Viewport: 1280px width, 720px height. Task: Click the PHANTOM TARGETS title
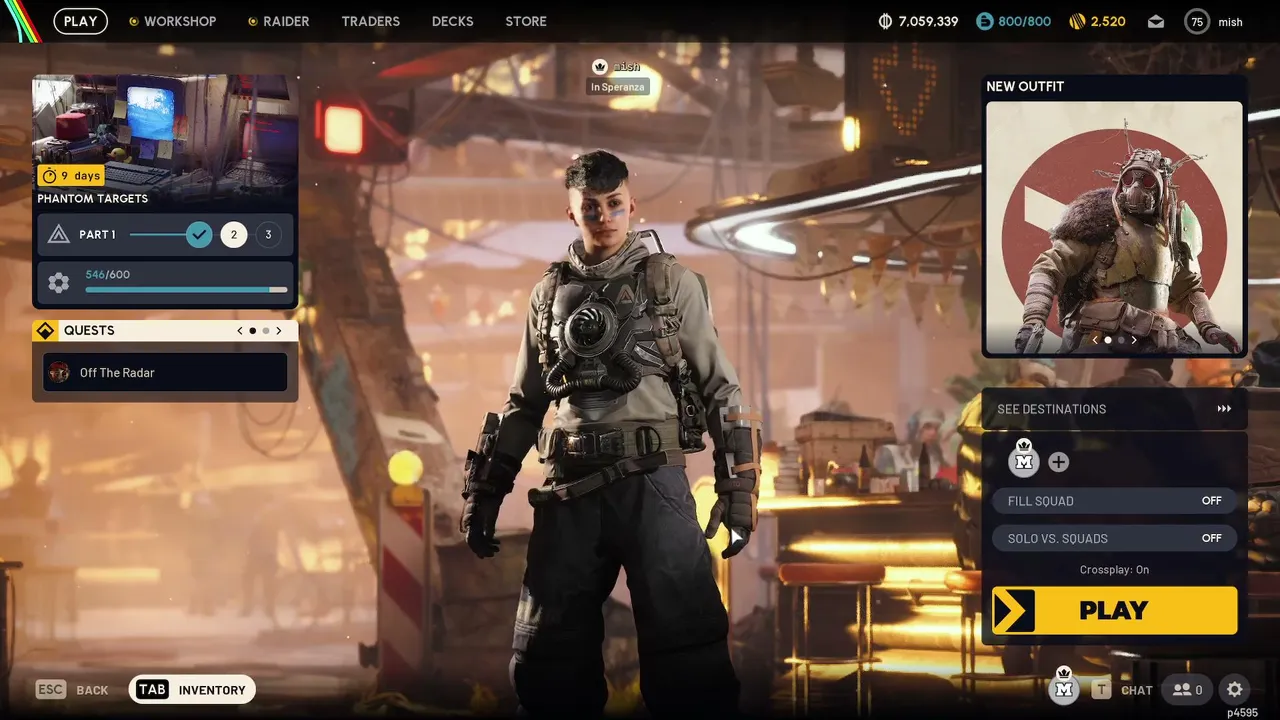click(93, 198)
